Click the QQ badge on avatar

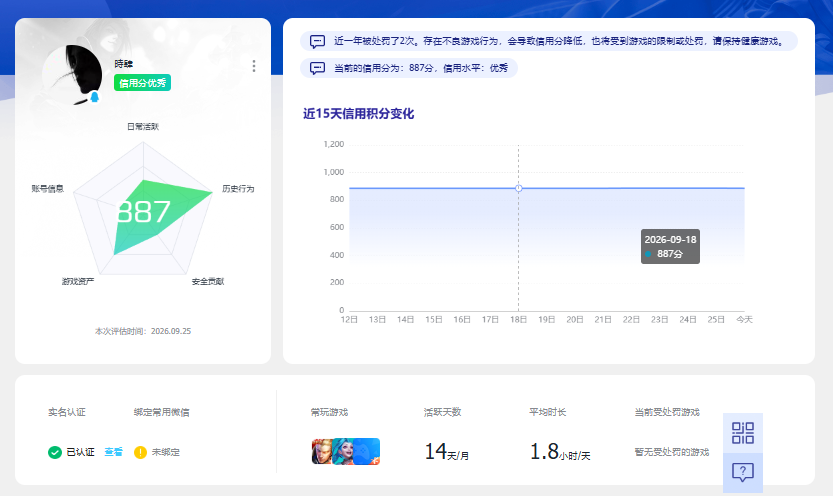point(95,97)
